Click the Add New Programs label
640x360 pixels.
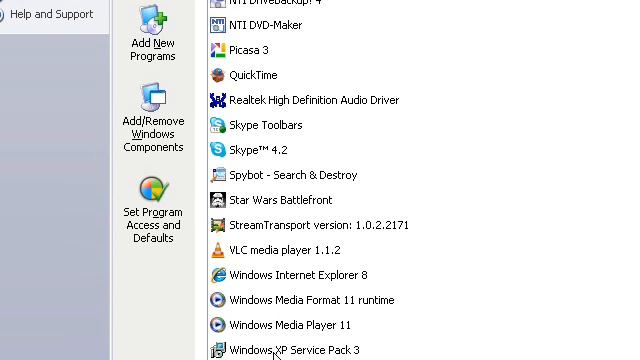coord(153,49)
